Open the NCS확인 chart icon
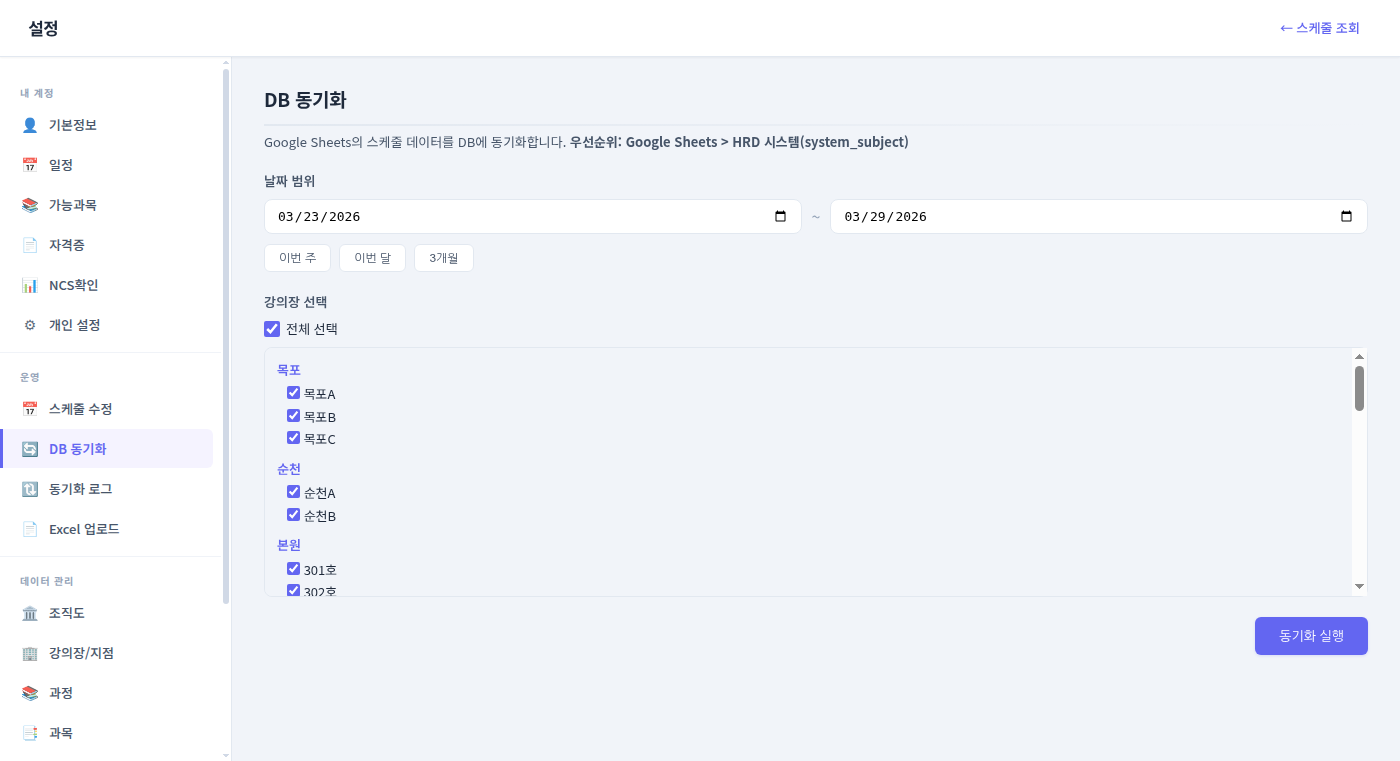Screen dimensions: 1400x761 [x=29, y=285]
